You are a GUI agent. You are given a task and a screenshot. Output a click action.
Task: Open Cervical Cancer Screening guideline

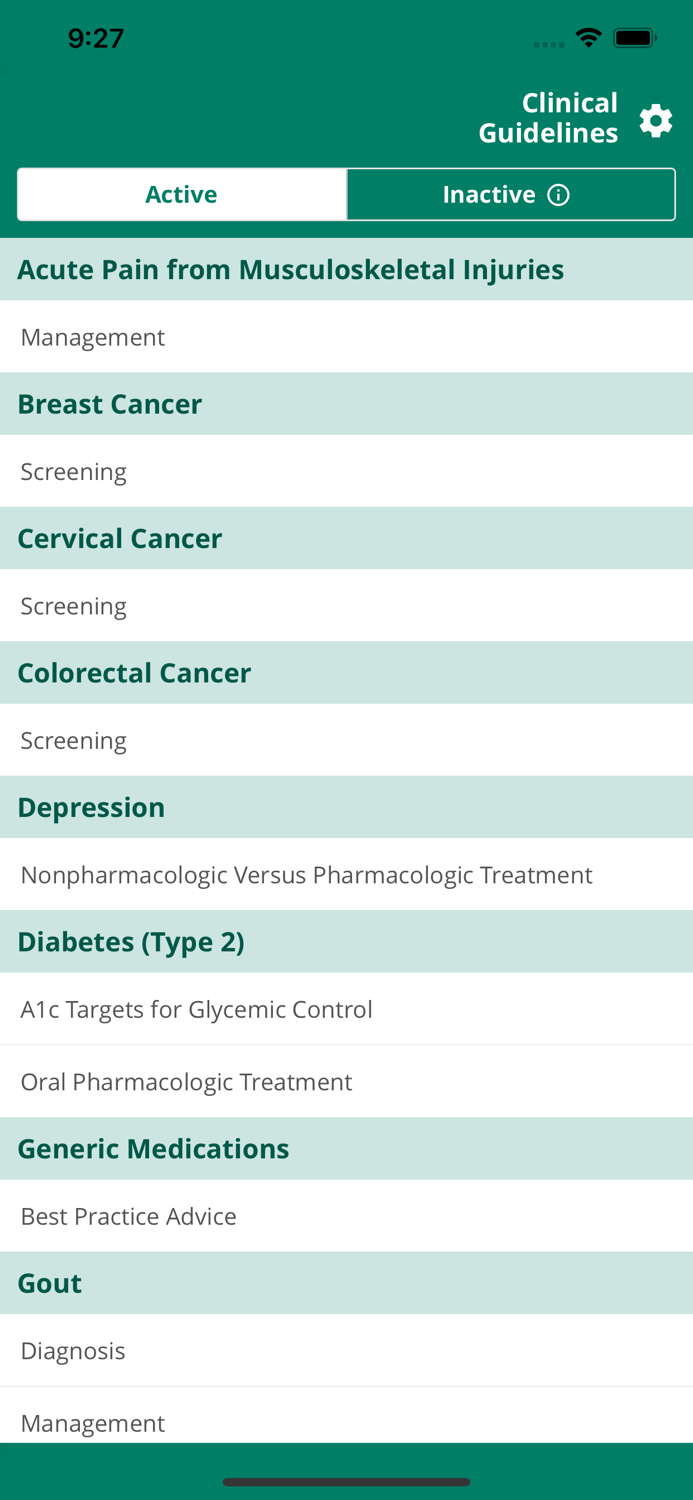click(73, 606)
